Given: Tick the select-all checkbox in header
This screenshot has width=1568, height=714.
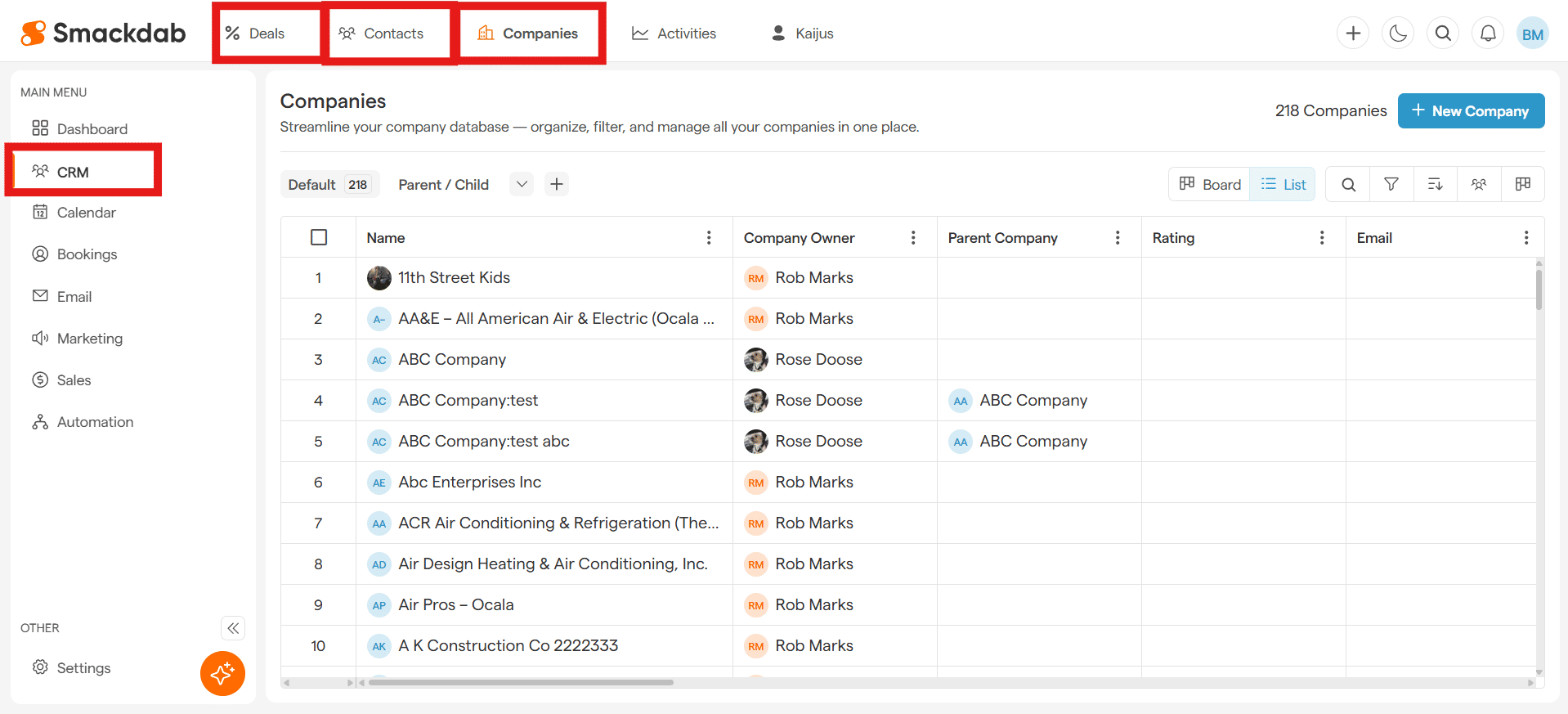Looking at the screenshot, I should point(319,237).
